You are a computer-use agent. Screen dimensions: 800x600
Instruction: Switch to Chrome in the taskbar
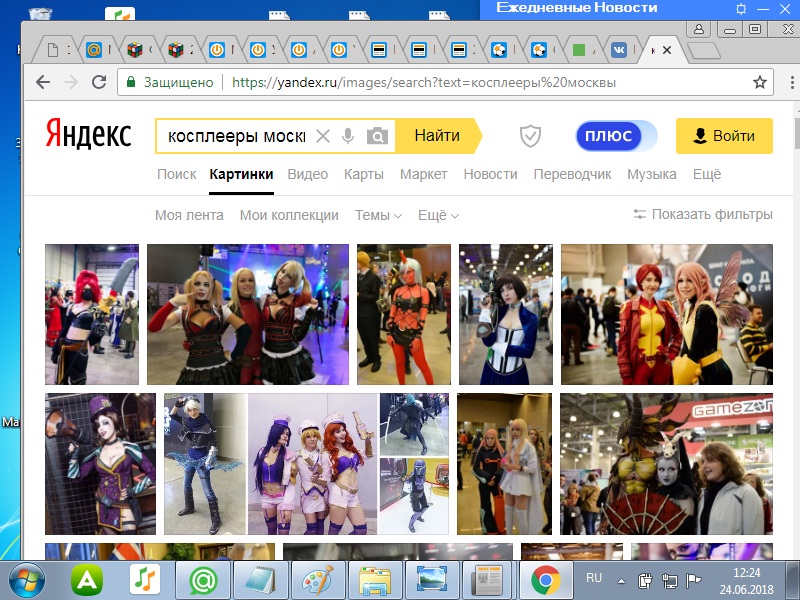545,581
